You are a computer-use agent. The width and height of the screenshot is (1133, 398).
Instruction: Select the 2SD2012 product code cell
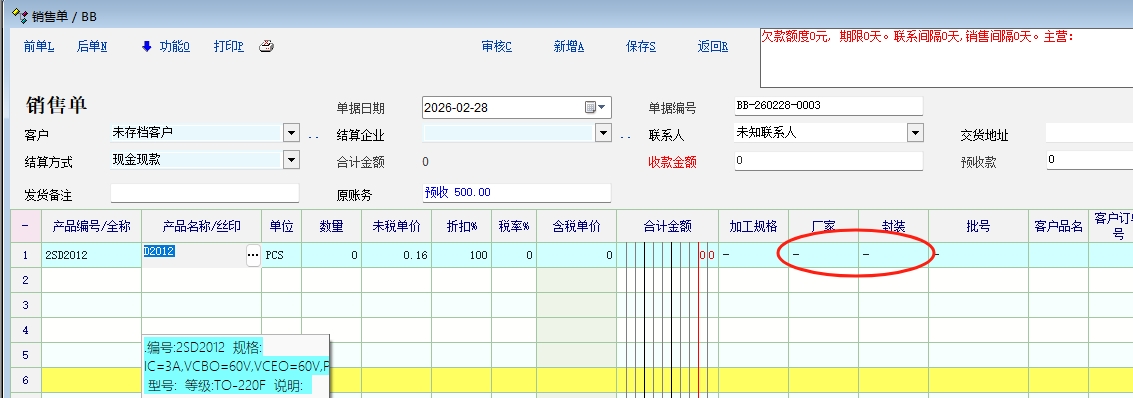pyautogui.click(x=92, y=255)
